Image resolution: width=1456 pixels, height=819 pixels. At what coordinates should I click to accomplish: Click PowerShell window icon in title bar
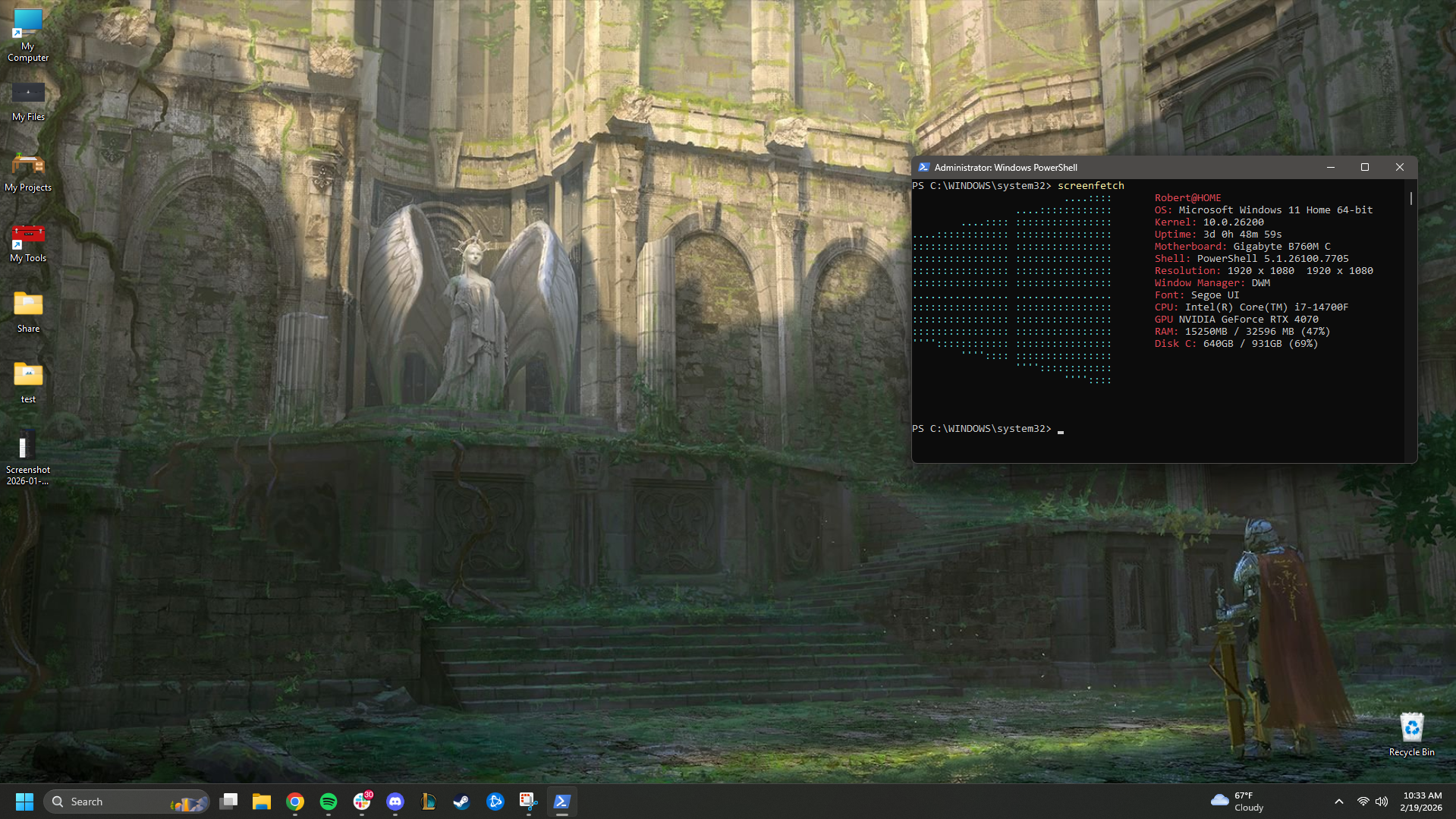(923, 167)
